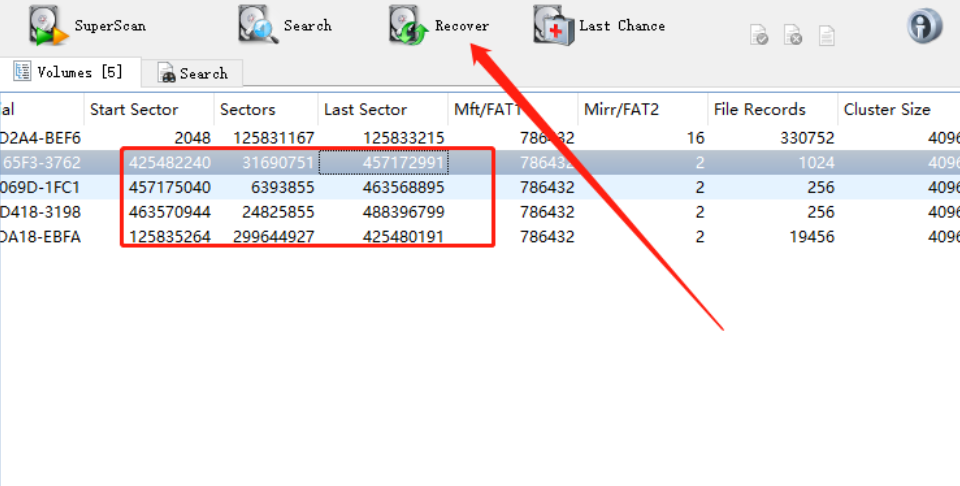The image size is (960, 486).
Task: Select the volume row D2A4-BEF6
Action: (x=480, y=138)
